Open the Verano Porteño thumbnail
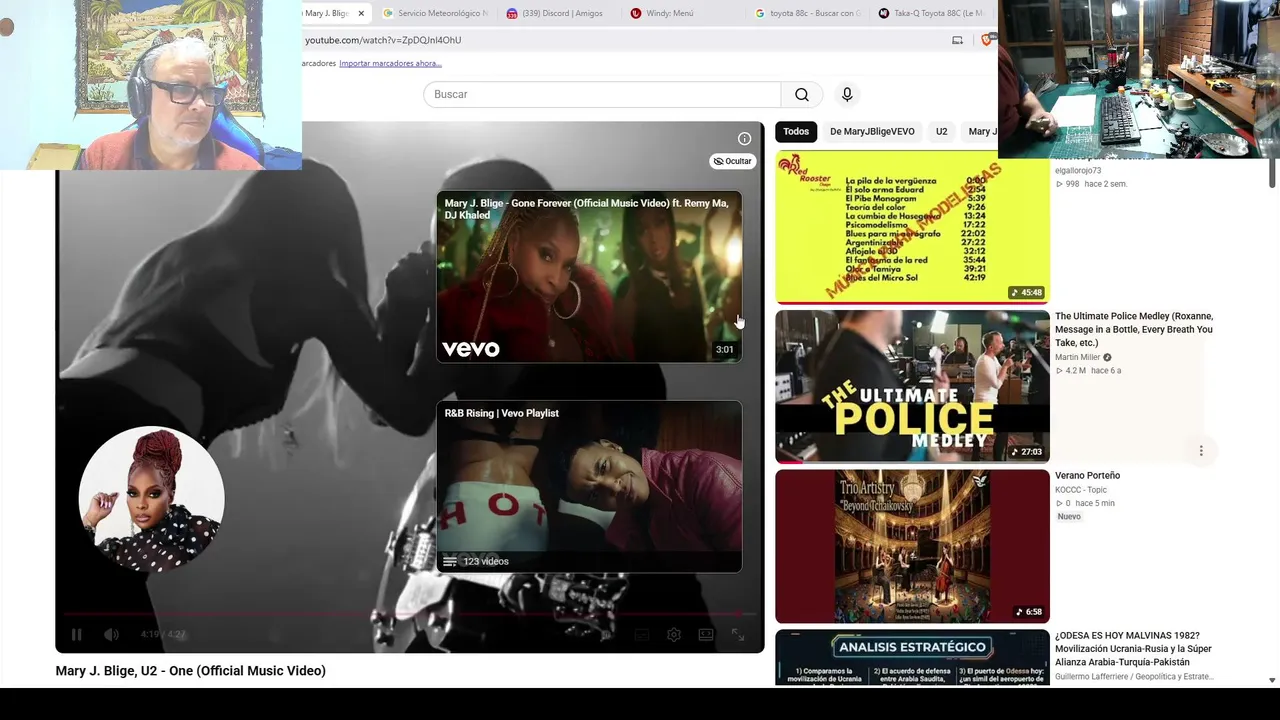This screenshot has width=1280, height=720. click(912, 546)
